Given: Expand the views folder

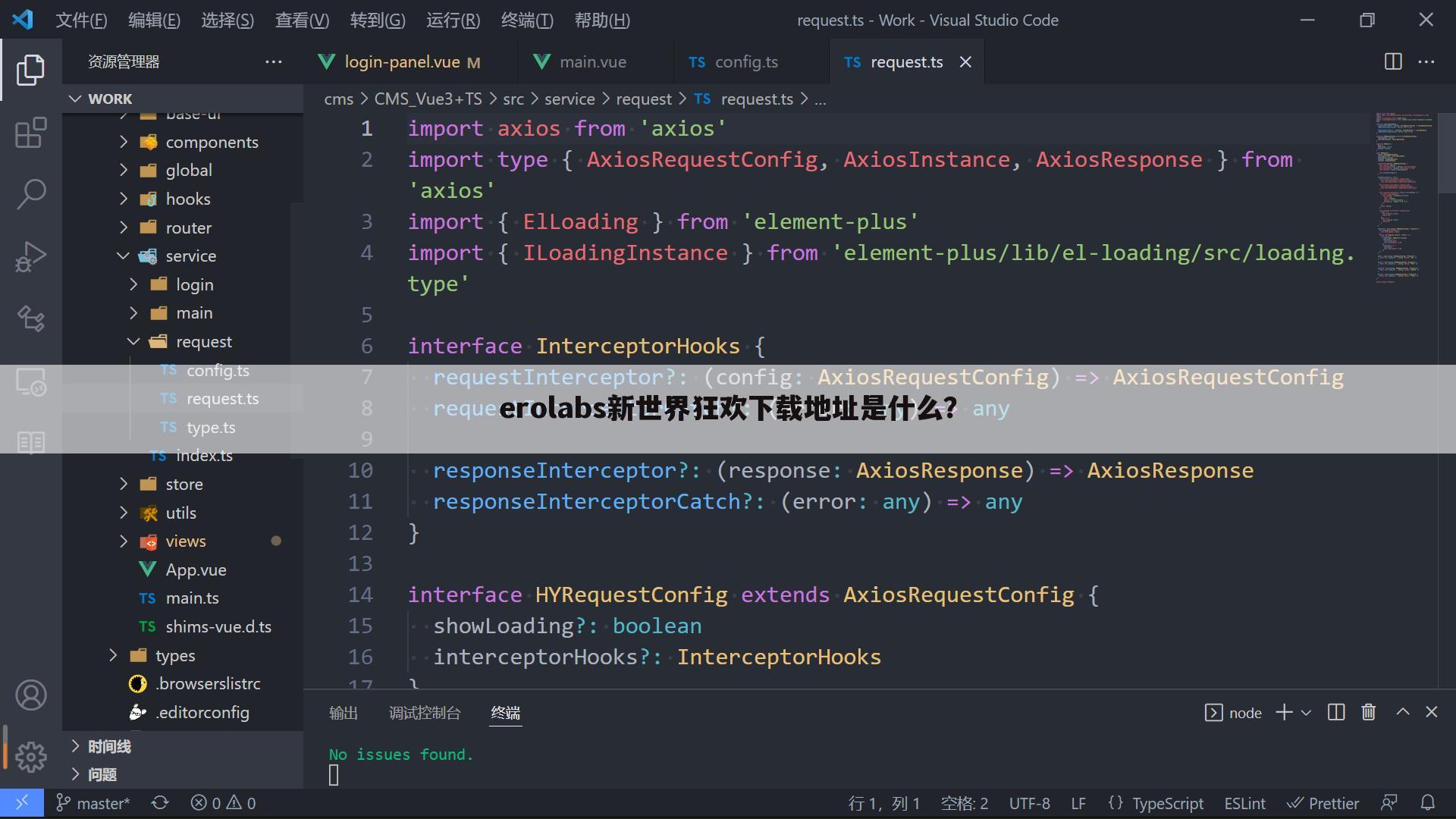Looking at the screenshot, I should 182,541.
